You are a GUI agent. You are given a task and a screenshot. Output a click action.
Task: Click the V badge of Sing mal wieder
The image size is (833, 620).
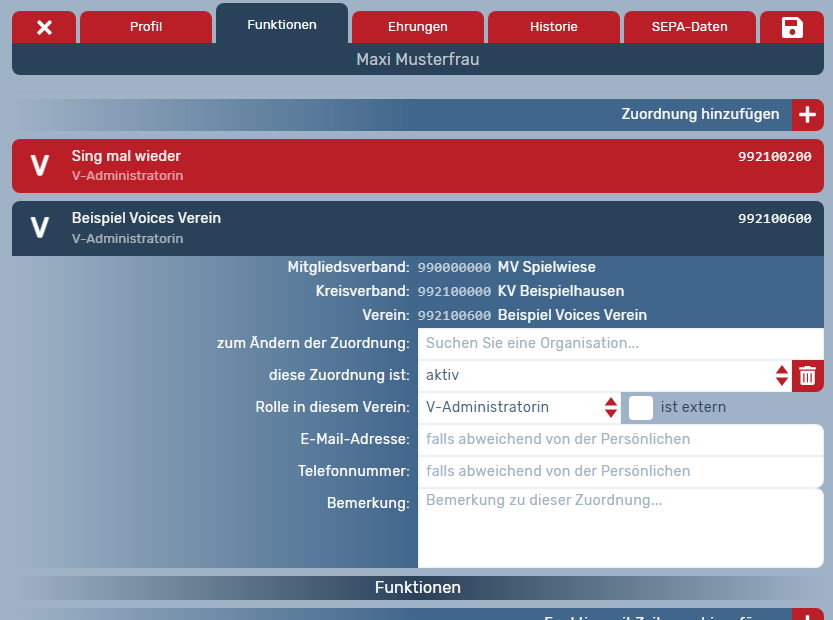(40, 166)
